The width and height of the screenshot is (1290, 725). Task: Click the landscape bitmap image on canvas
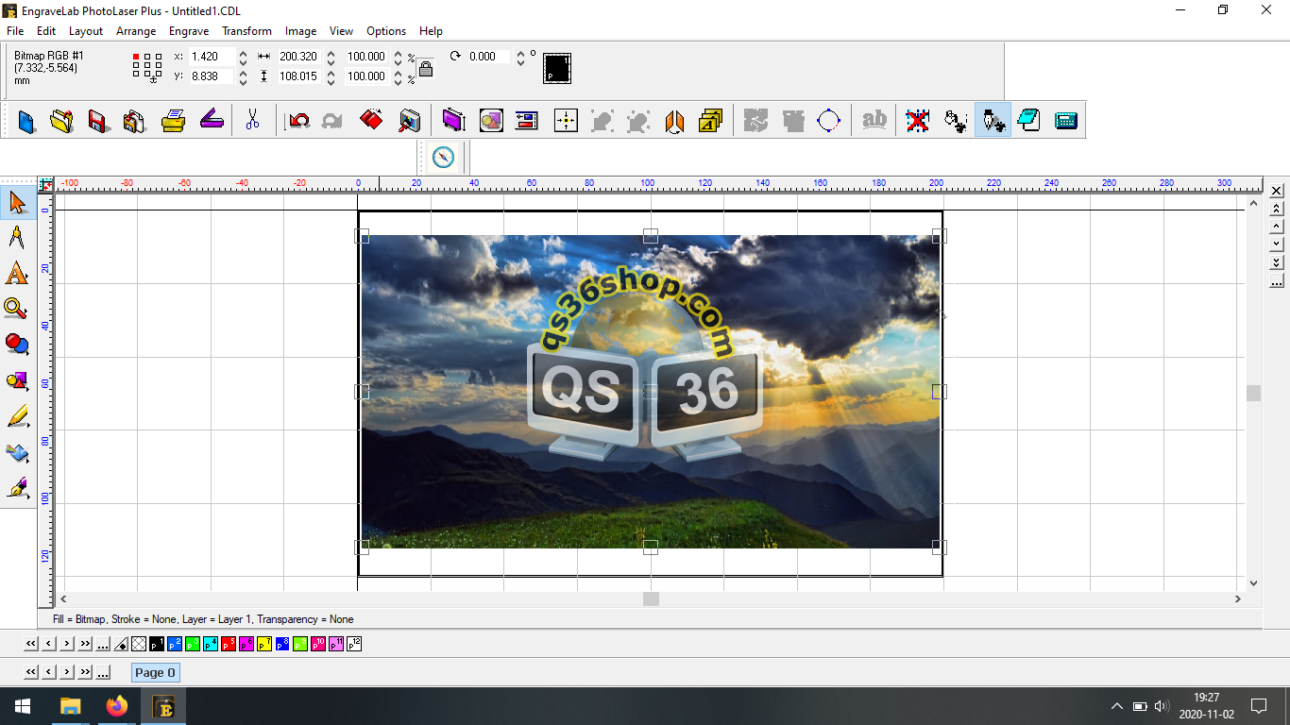(x=650, y=391)
